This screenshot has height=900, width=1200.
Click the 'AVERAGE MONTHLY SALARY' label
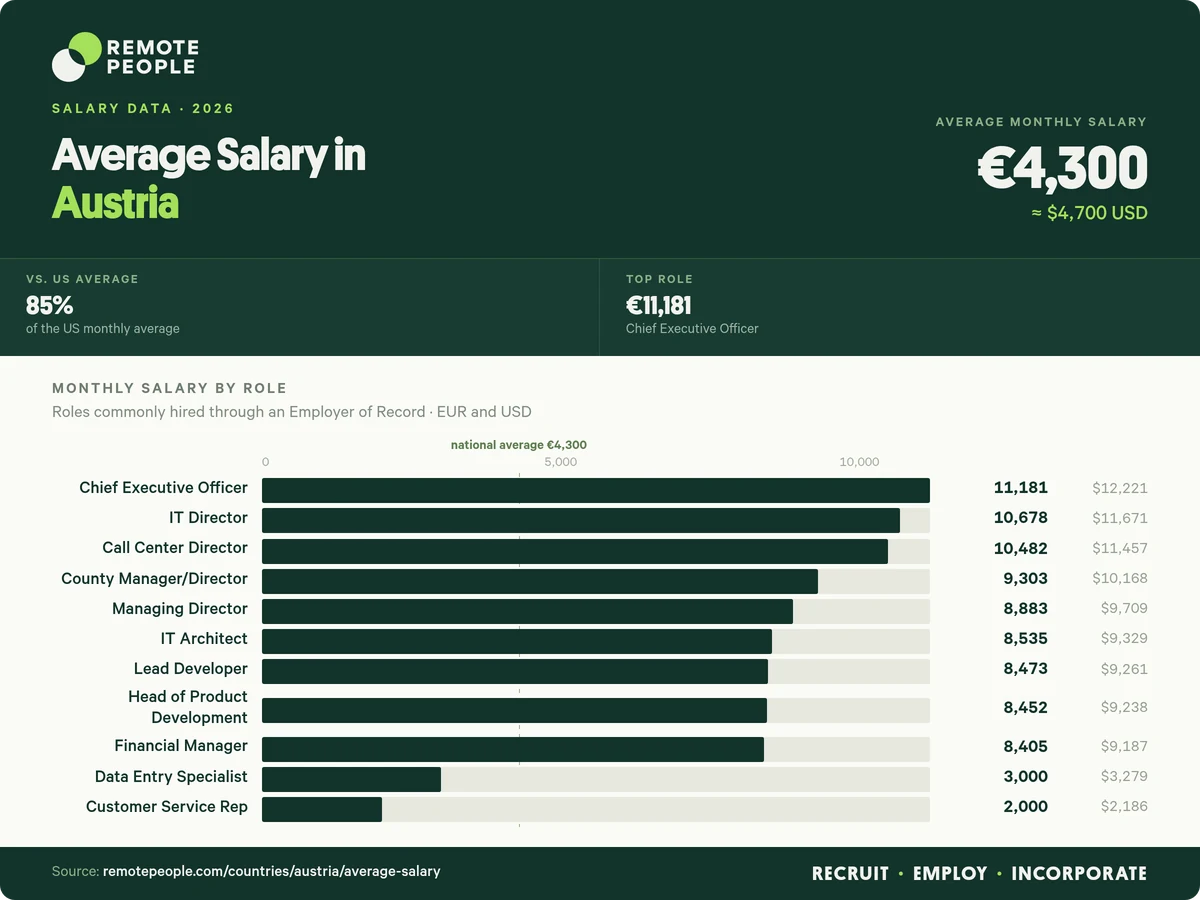click(1041, 122)
